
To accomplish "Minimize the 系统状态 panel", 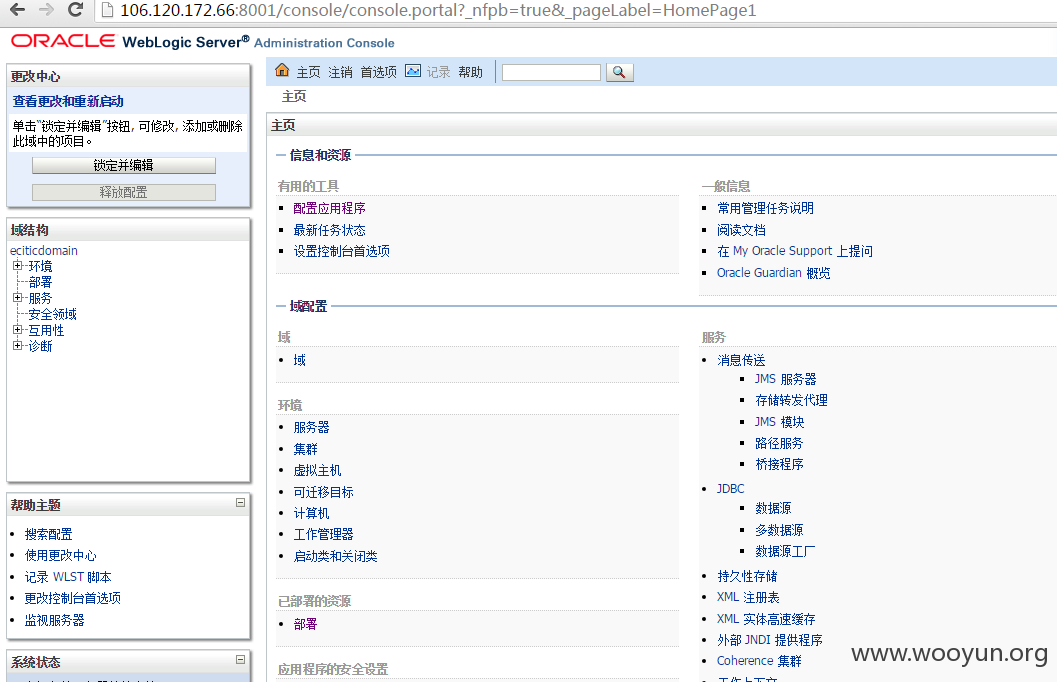I will pos(240,660).
